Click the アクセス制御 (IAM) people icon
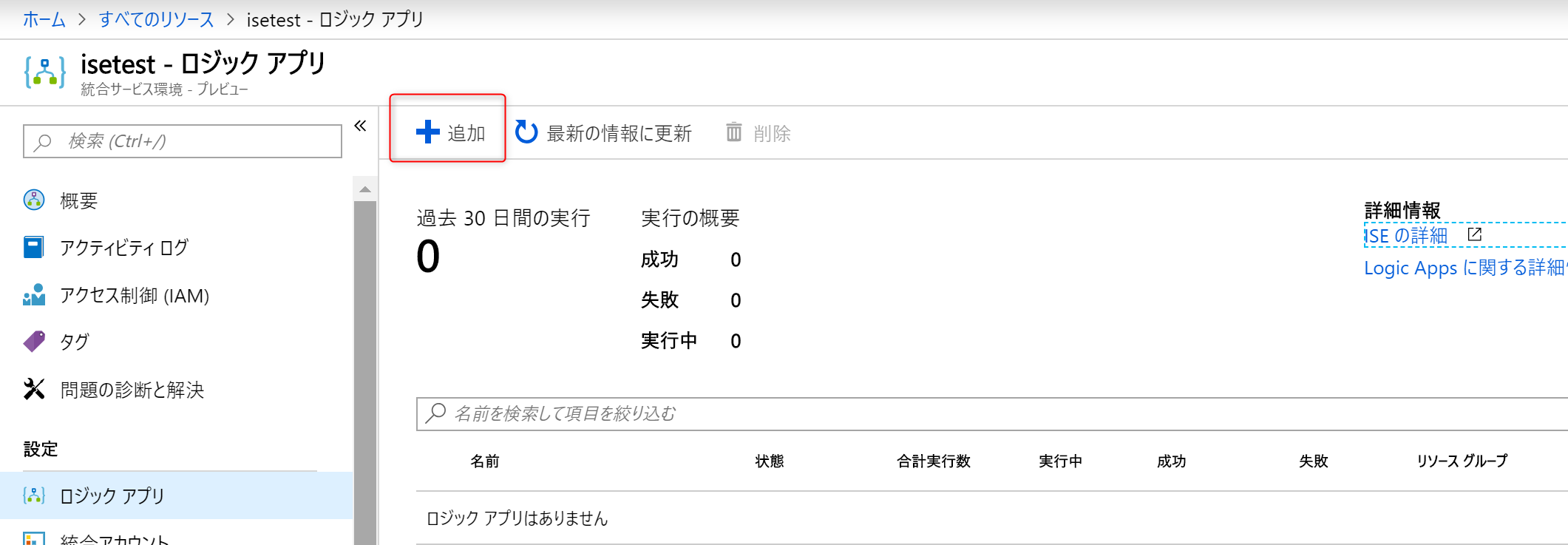Screen dimensions: 1568x545 tap(34, 295)
